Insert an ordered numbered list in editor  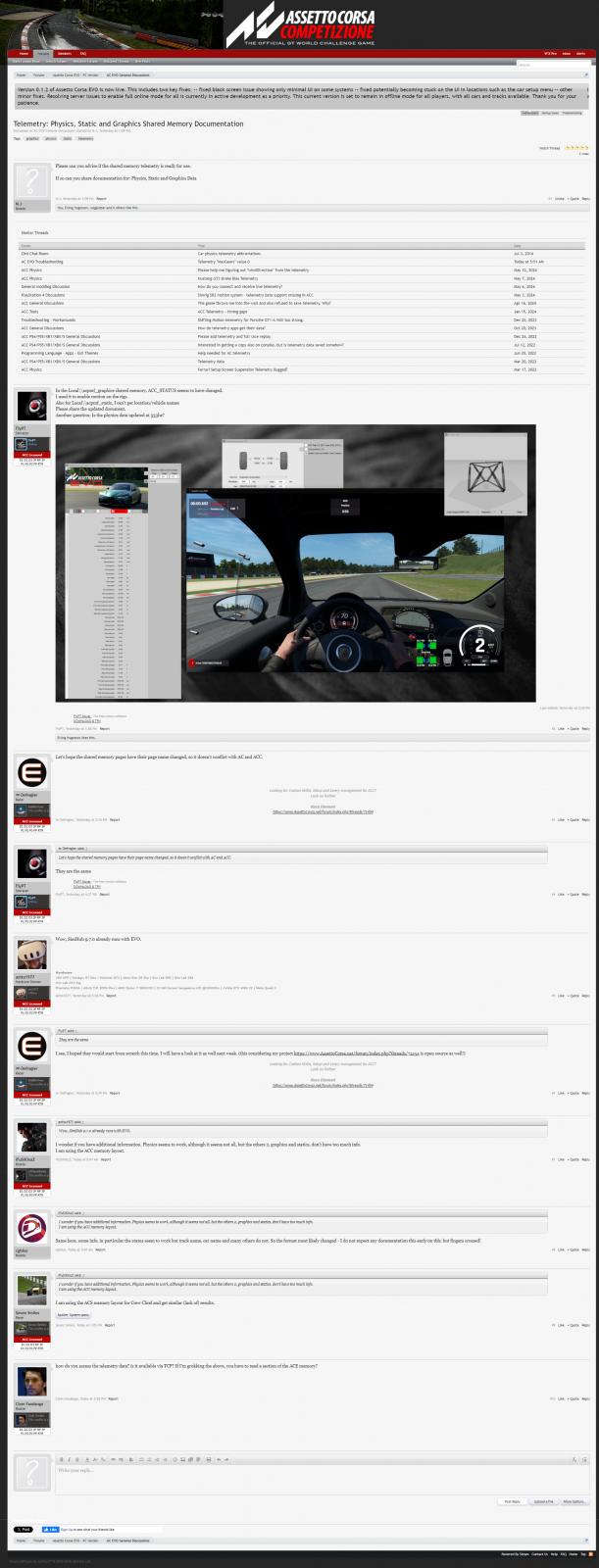tap(149, 1459)
